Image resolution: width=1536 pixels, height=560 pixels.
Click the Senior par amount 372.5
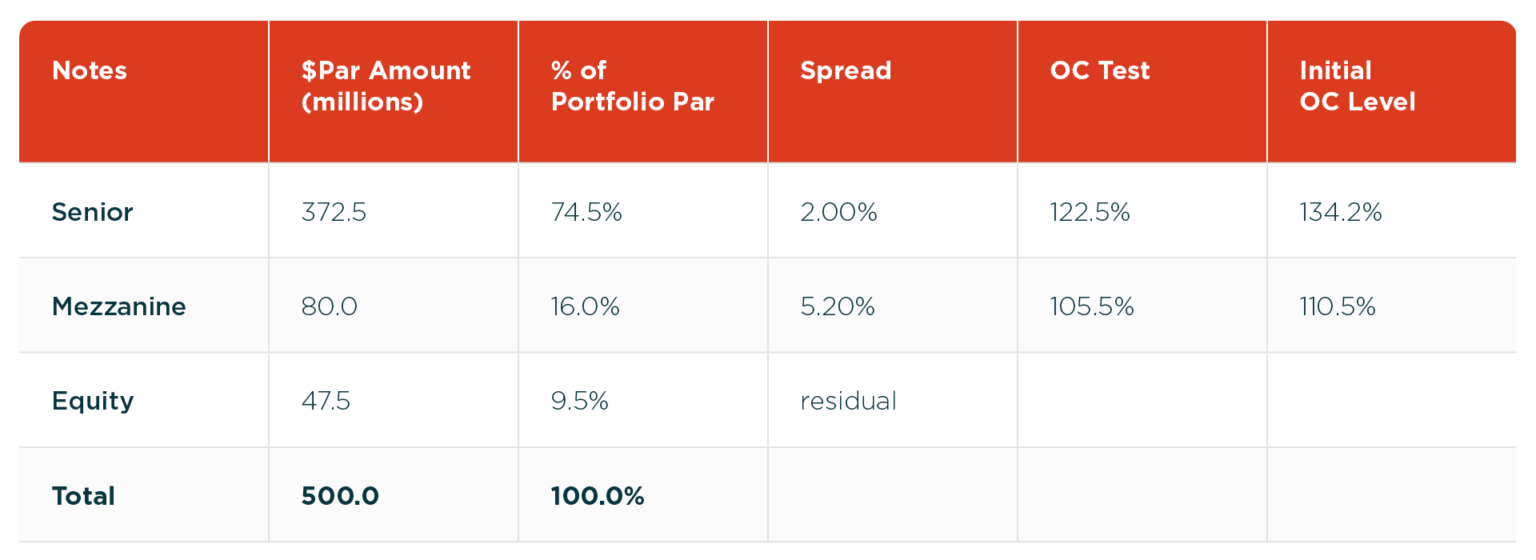point(333,212)
